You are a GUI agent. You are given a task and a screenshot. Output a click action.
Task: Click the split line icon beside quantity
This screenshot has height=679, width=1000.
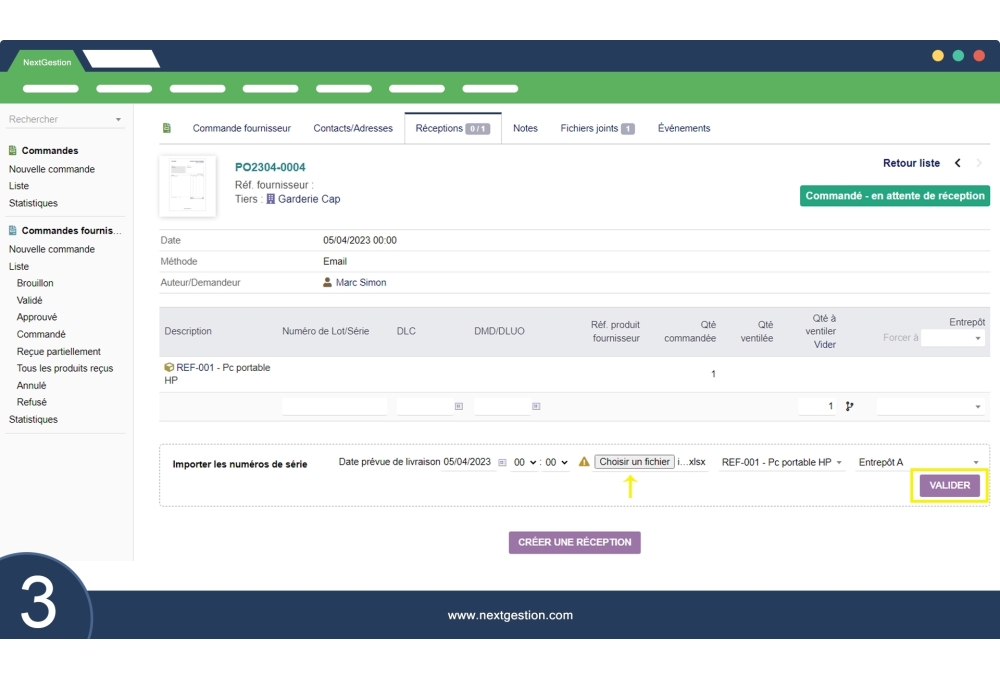coord(850,406)
